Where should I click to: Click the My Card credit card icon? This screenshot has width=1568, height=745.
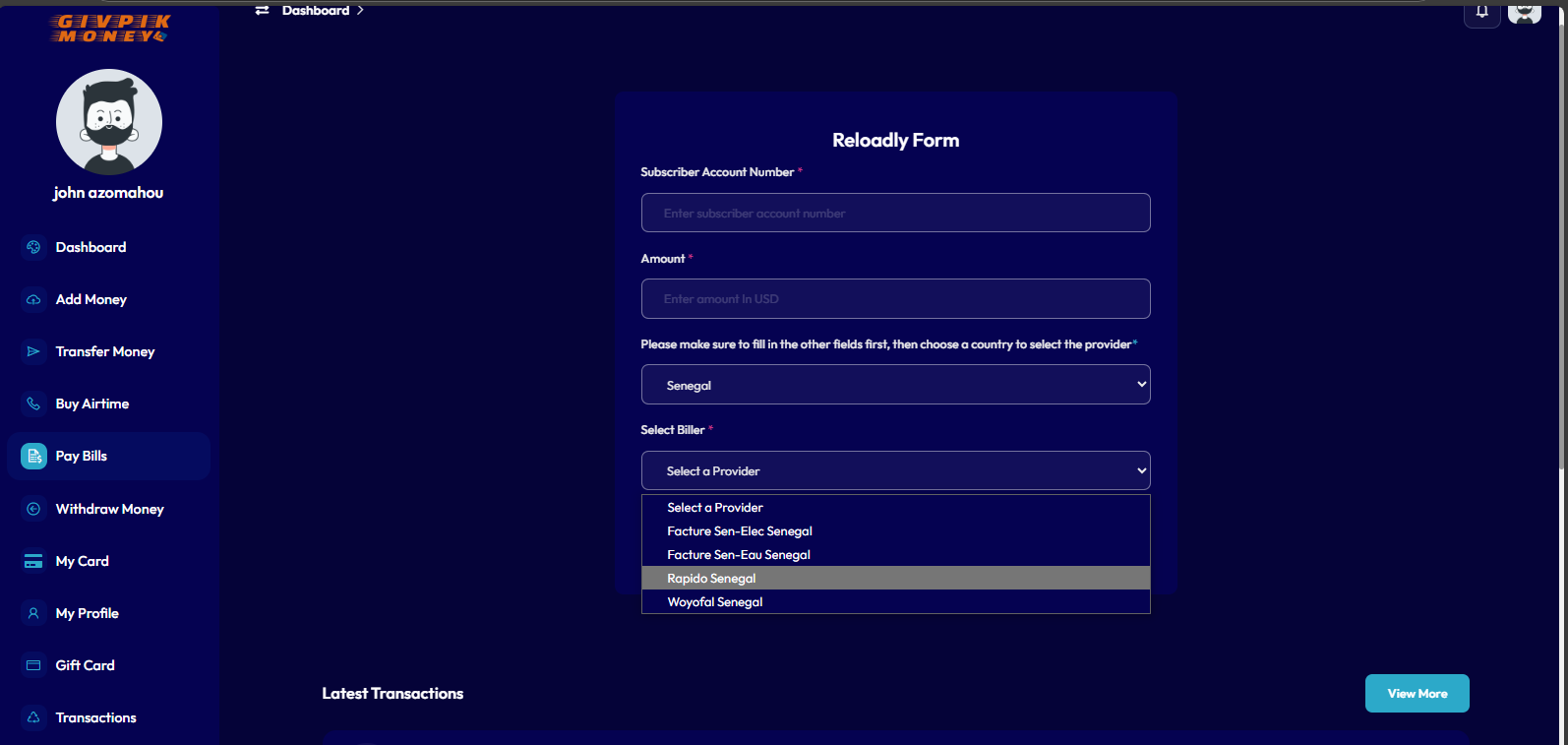(x=33, y=561)
